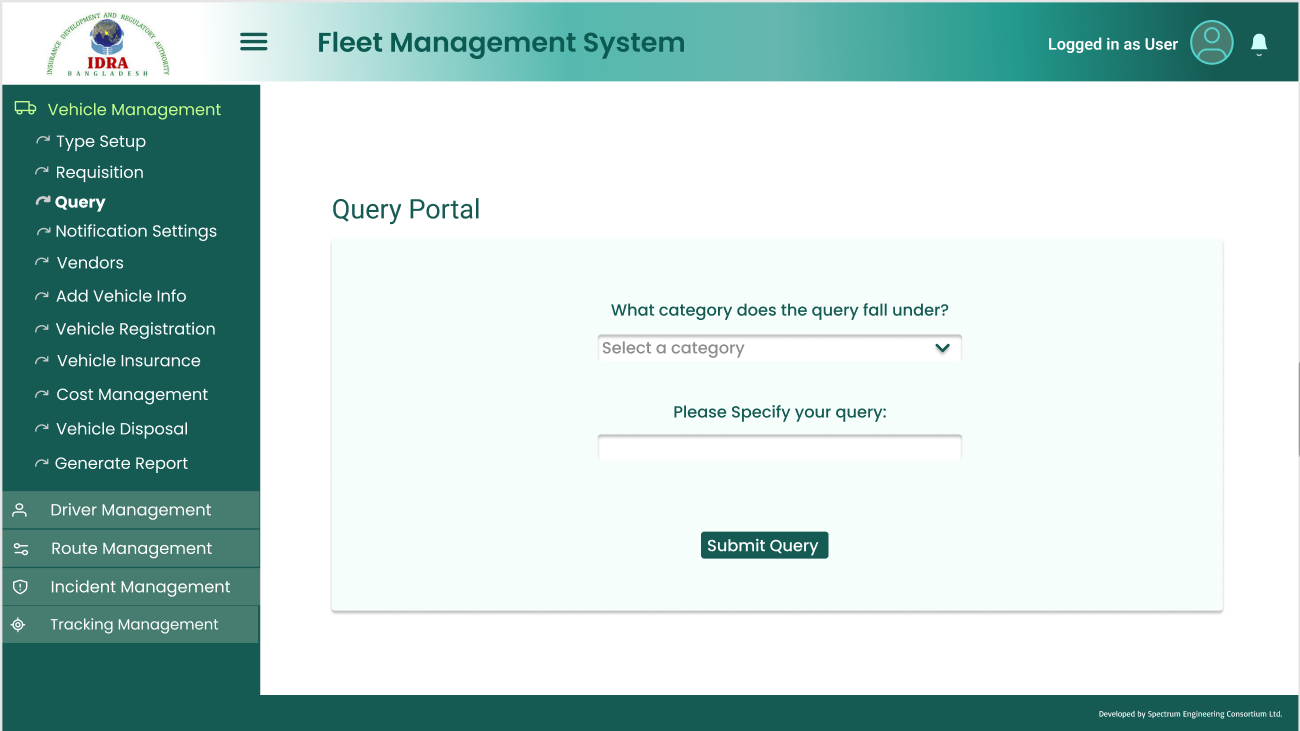The image size is (1300, 731).
Task: Submit the query with Submit Query button
Action: [764, 545]
